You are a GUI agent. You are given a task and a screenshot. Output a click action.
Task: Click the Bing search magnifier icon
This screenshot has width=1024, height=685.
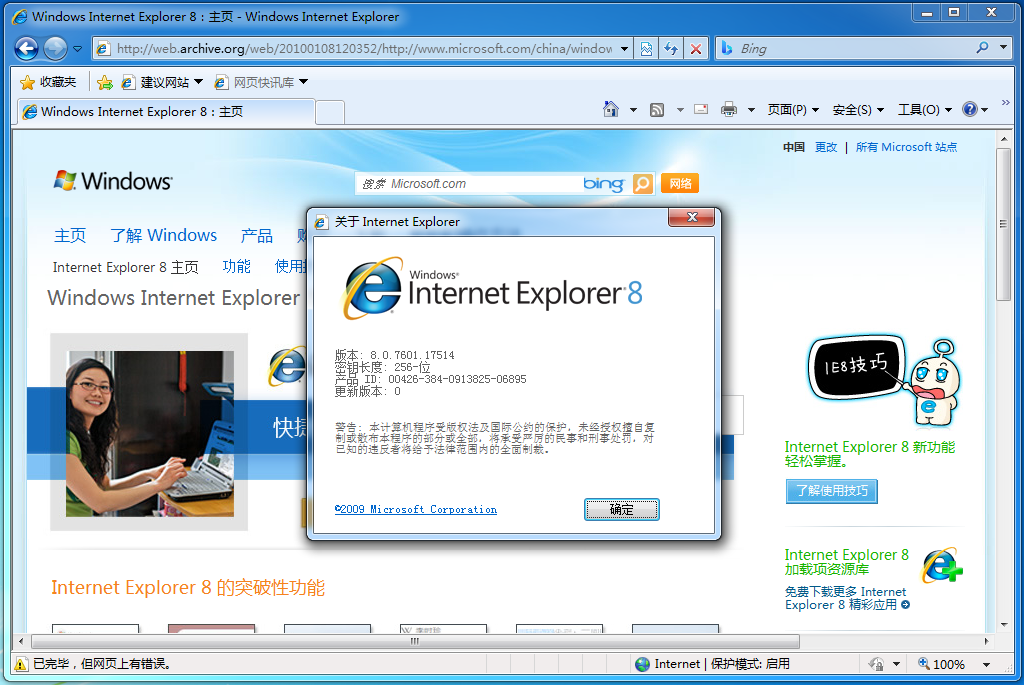[640, 184]
